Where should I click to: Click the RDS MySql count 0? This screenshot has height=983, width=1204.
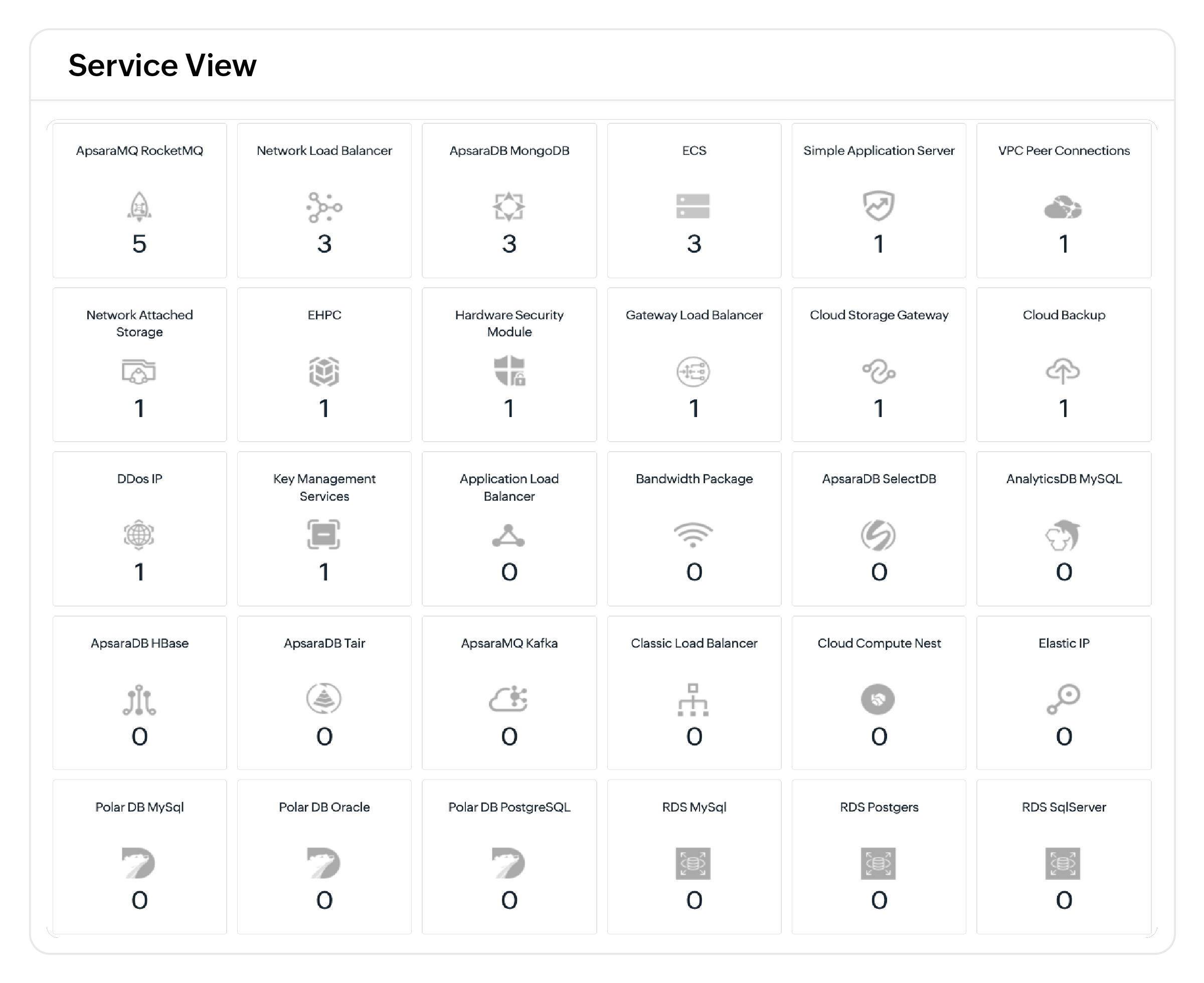694,900
